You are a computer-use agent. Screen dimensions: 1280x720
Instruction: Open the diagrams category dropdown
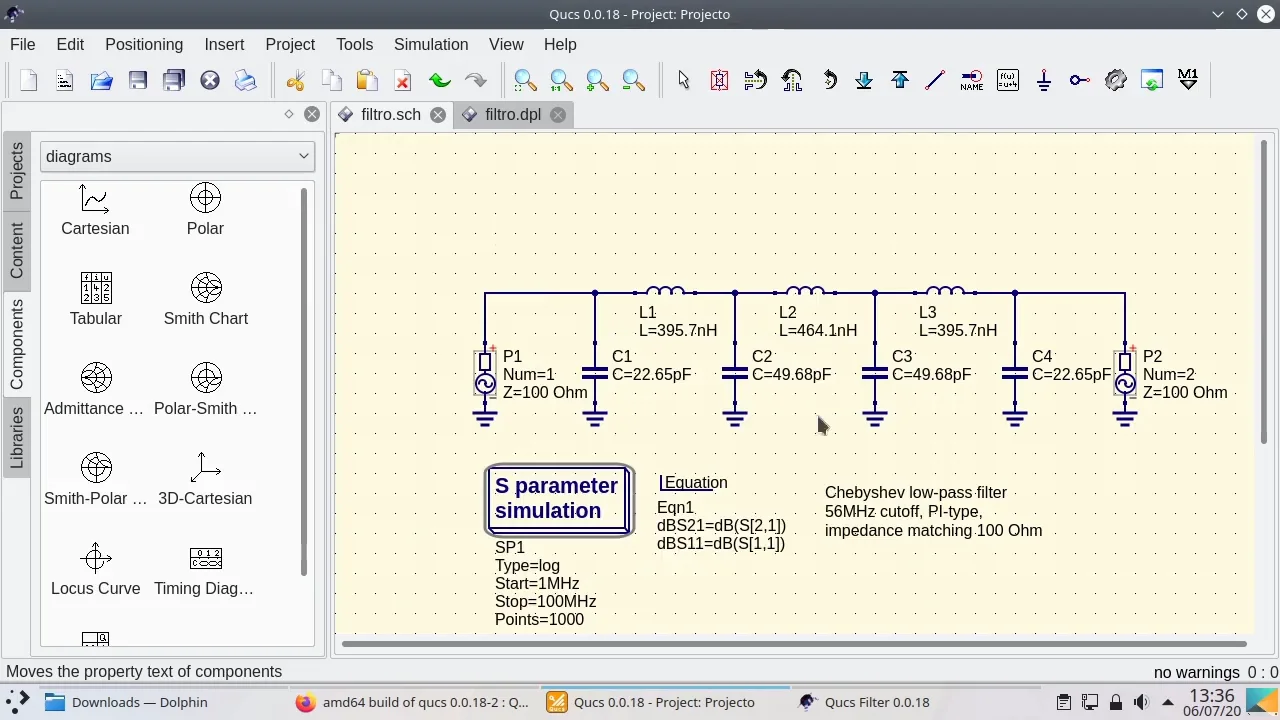coord(177,156)
